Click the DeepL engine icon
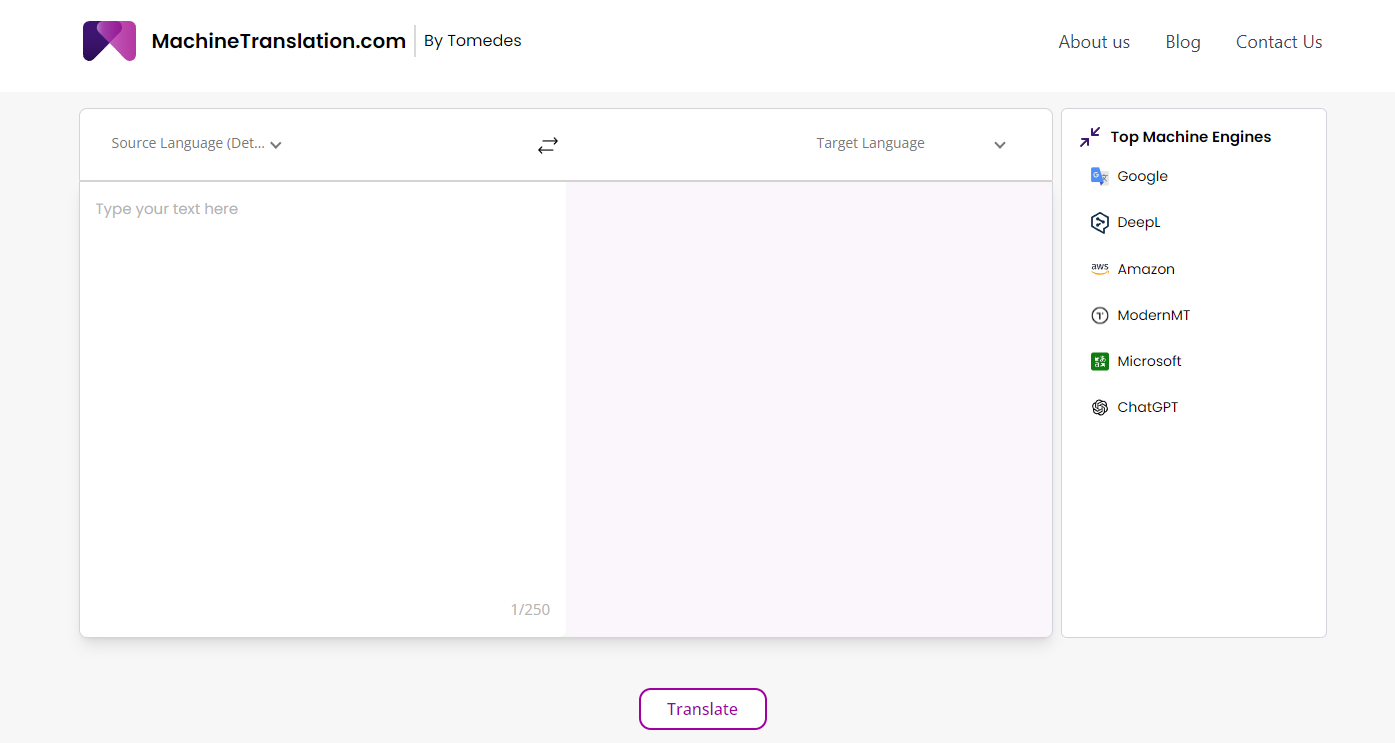This screenshot has width=1395, height=743. click(1099, 223)
